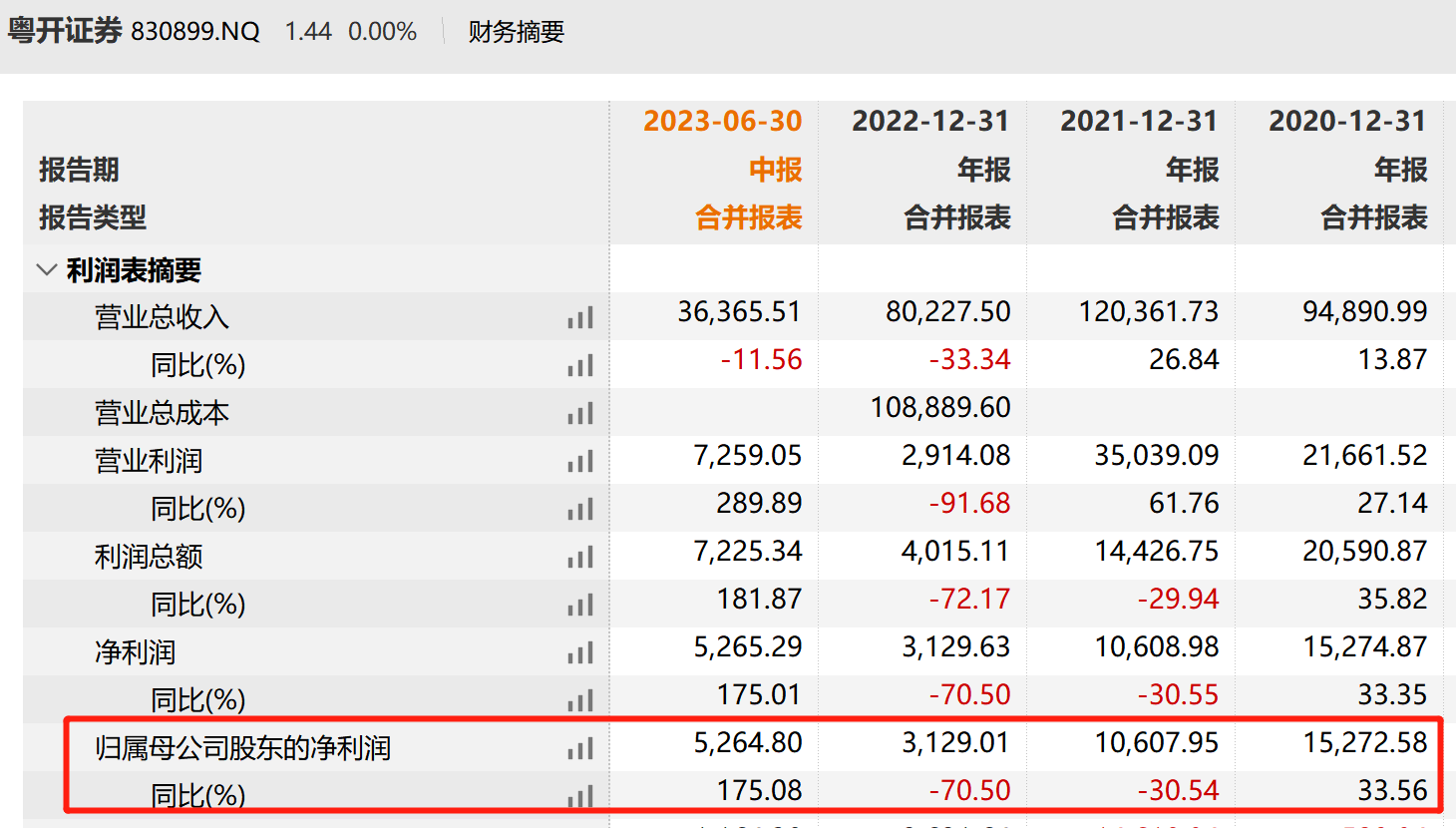Open chart icon for 利润总额 row
Viewport: 1456px width, 828px height.
coord(580,557)
